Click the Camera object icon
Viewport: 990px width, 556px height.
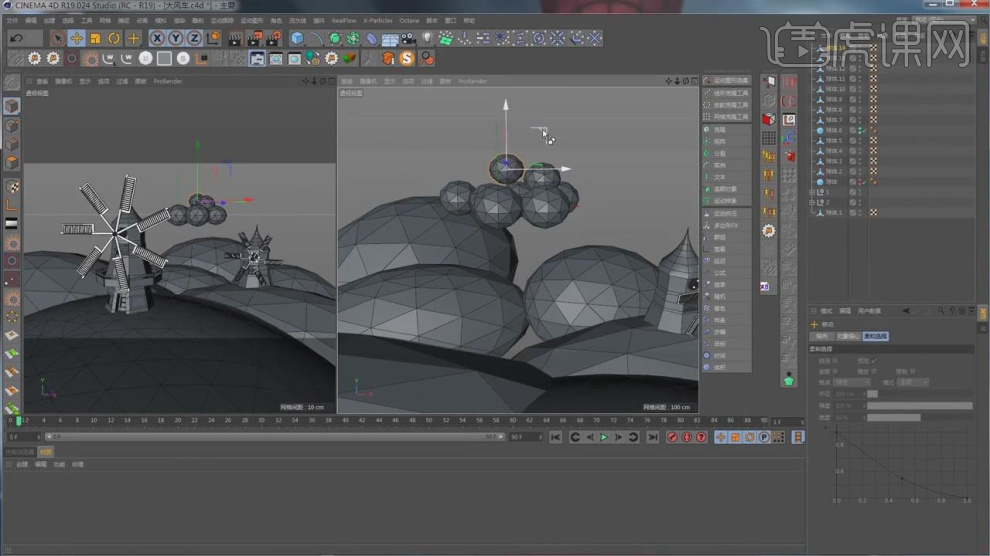click(408, 38)
